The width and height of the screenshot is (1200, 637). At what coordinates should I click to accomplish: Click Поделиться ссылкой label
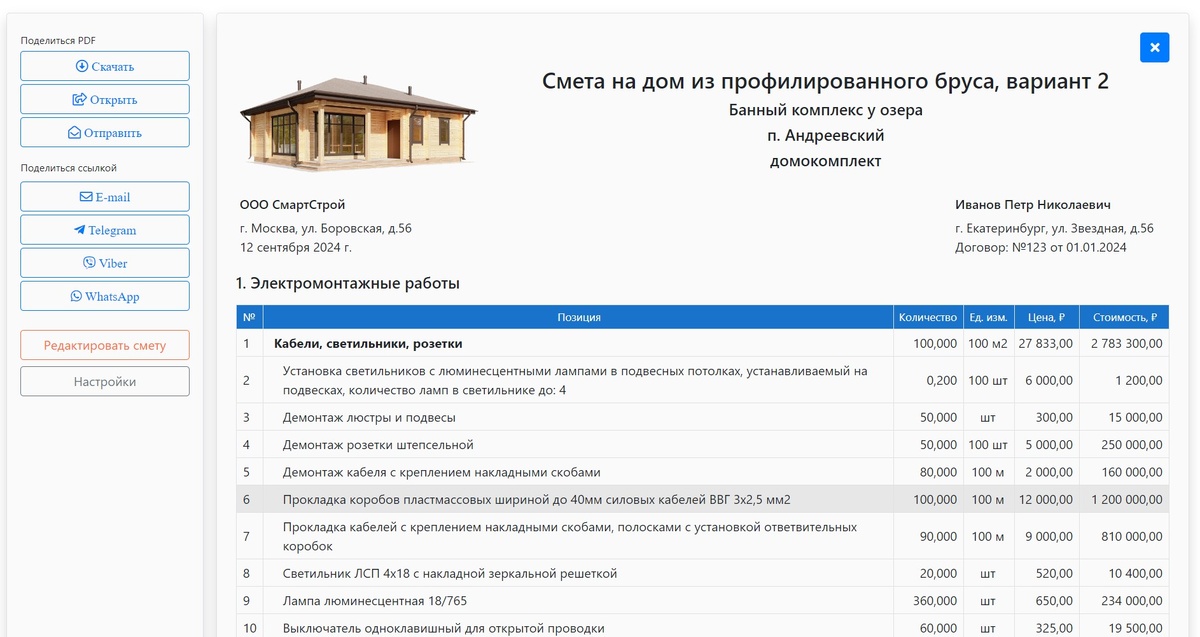point(69,168)
